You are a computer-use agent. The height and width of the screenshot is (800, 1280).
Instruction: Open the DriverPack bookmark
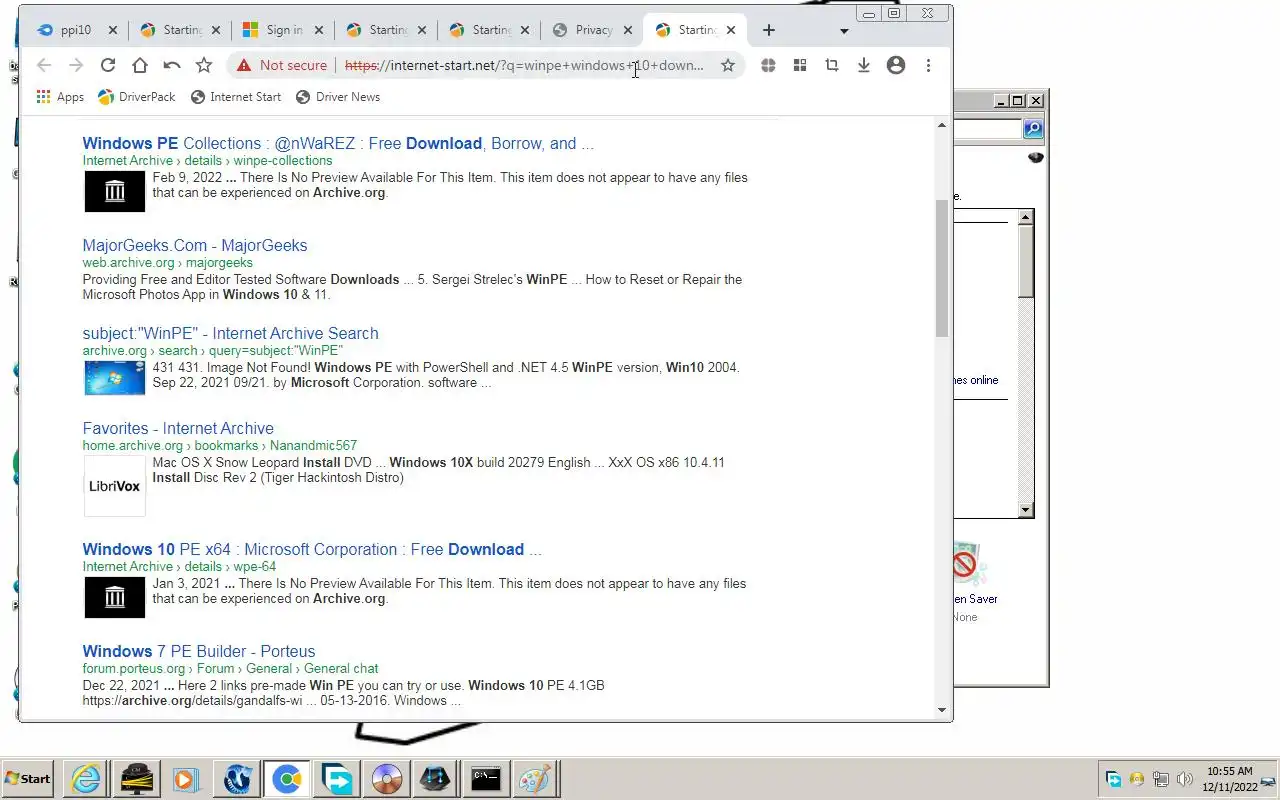pos(137,97)
